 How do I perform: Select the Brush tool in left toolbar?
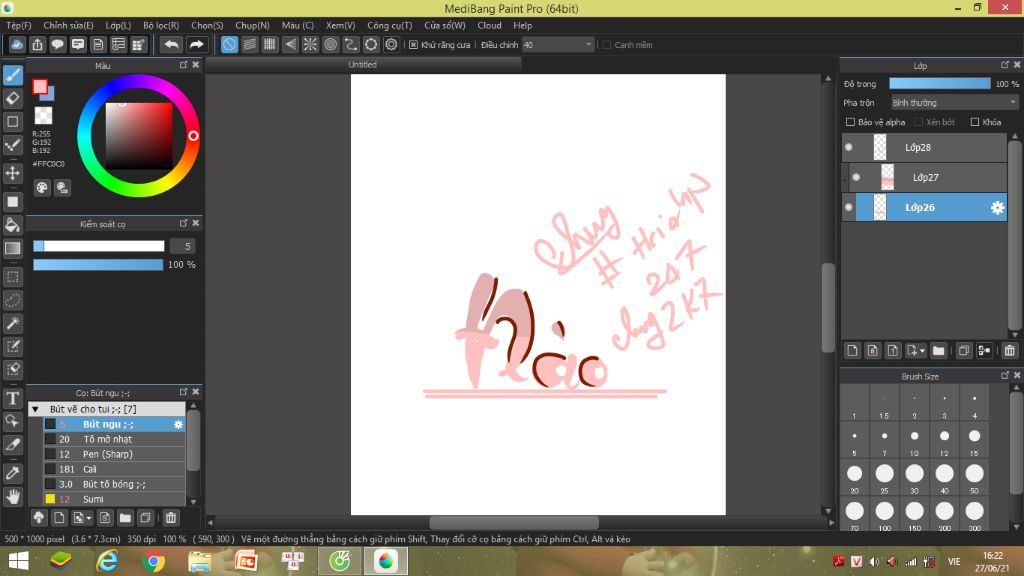pyautogui.click(x=13, y=75)
